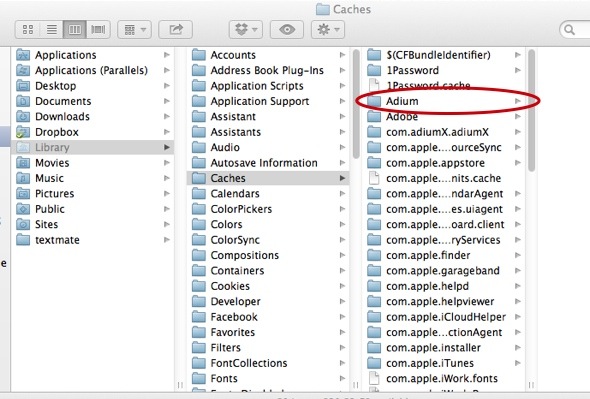Screen dimensions: 590x399
Task: Switch to column view
Action: pyautogui.click(x=75, y=29)
